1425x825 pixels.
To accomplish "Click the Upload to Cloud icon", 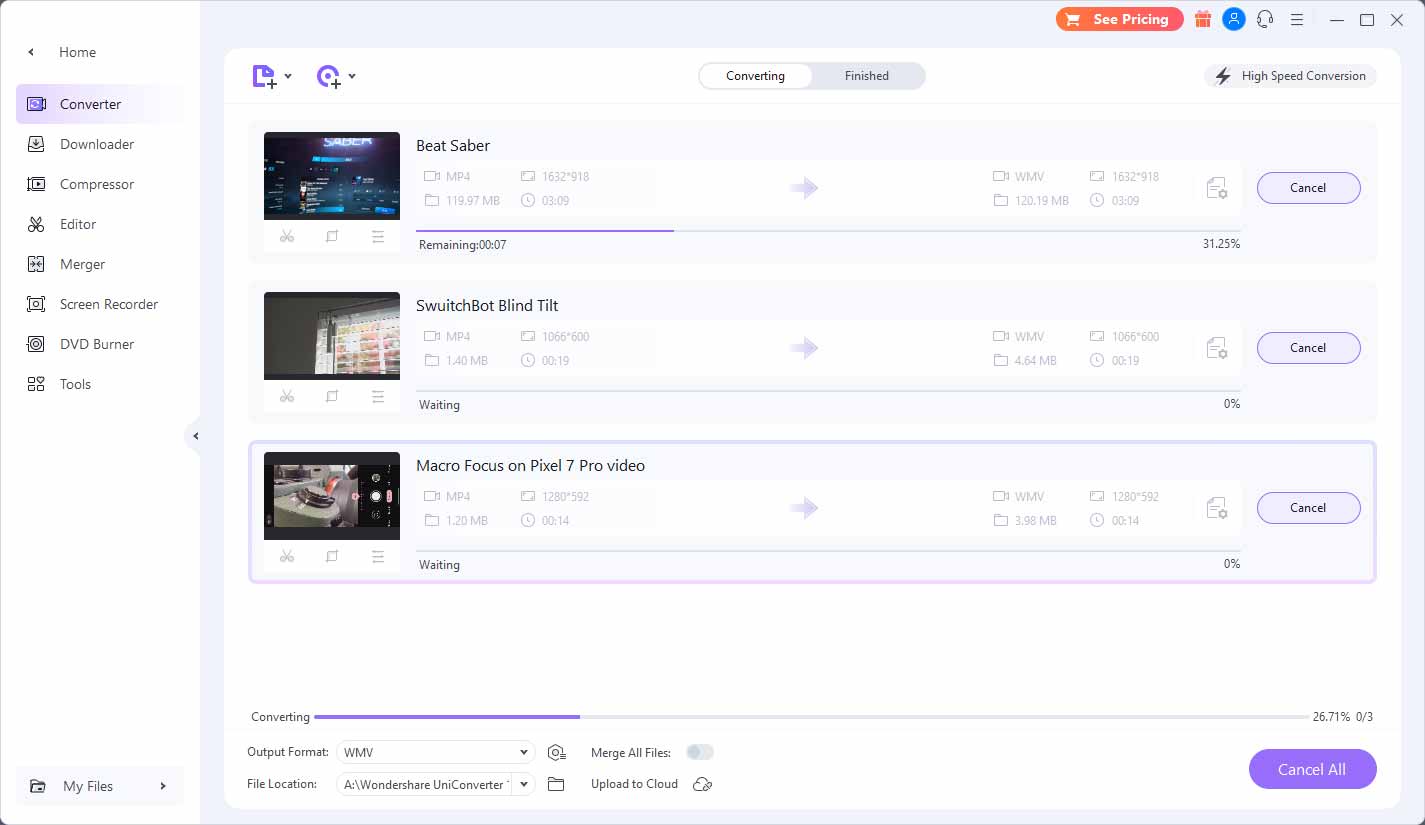I will coord(701,784).
